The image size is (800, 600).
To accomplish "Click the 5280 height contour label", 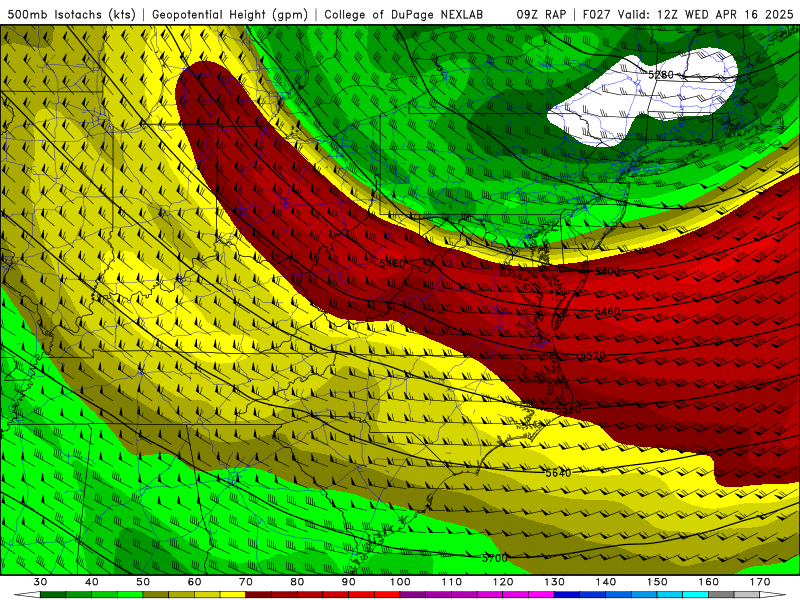I will [x=661, y=75].
